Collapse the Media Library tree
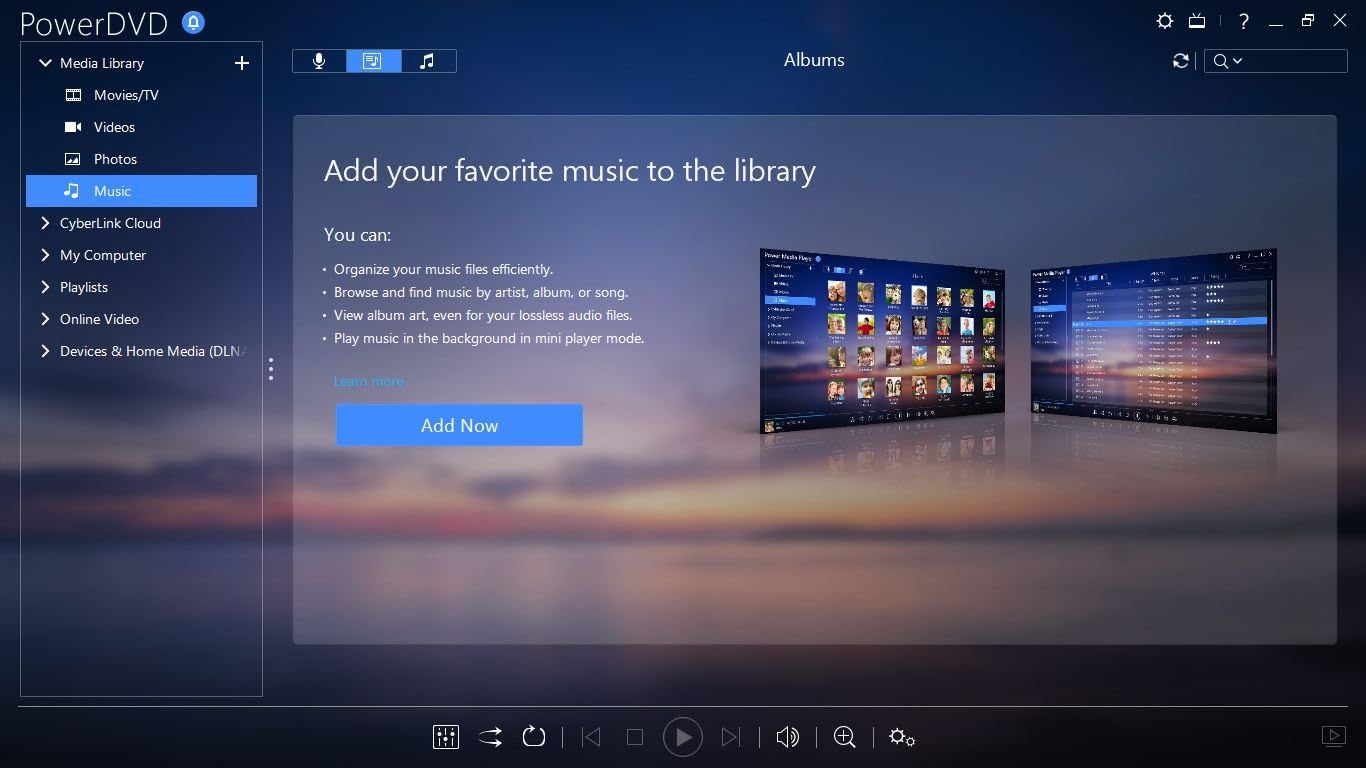This screenshot has height=768, width=1366. tap(45, 63)
